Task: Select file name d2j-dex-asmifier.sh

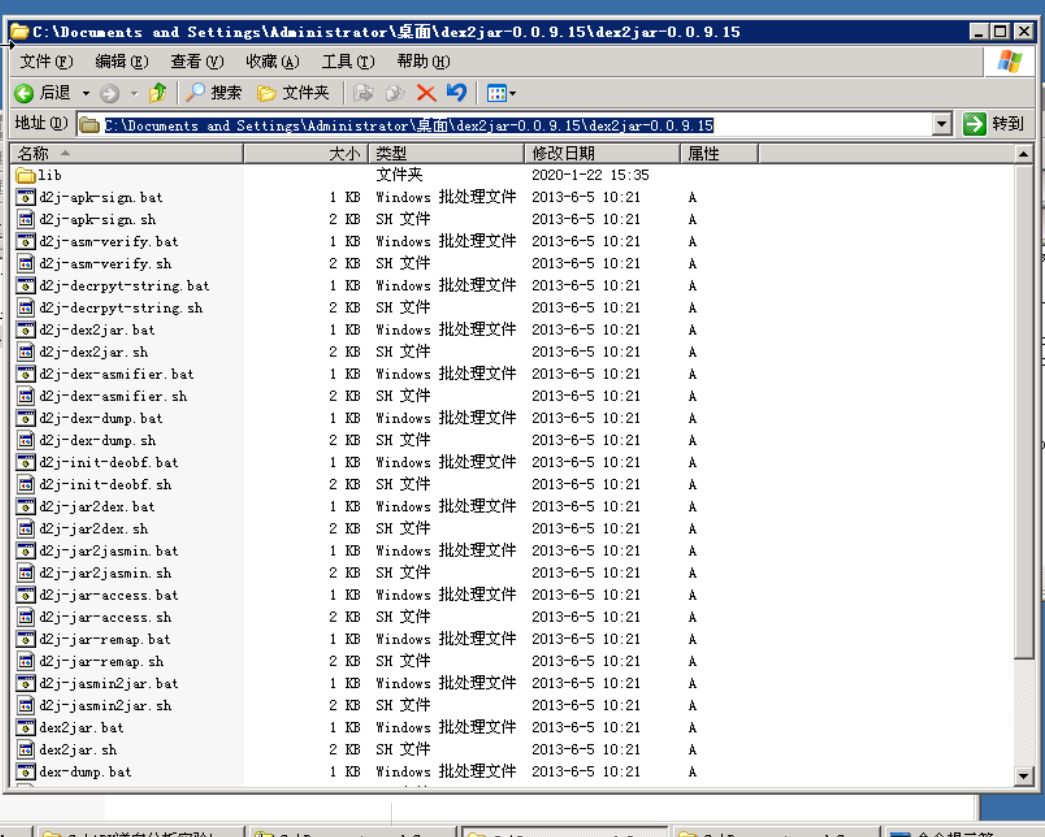Action: [113, 397]
